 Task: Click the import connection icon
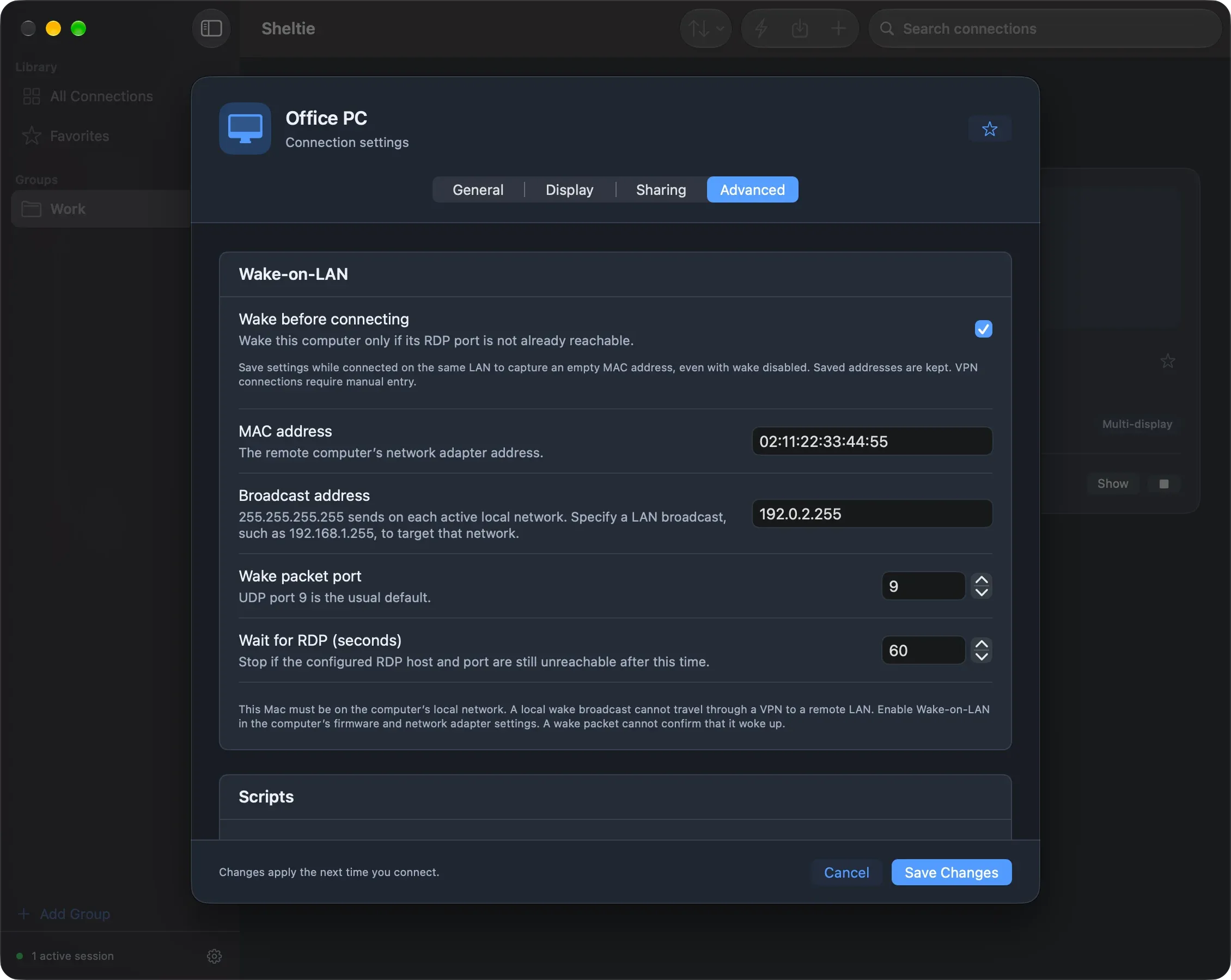[800, 28]
